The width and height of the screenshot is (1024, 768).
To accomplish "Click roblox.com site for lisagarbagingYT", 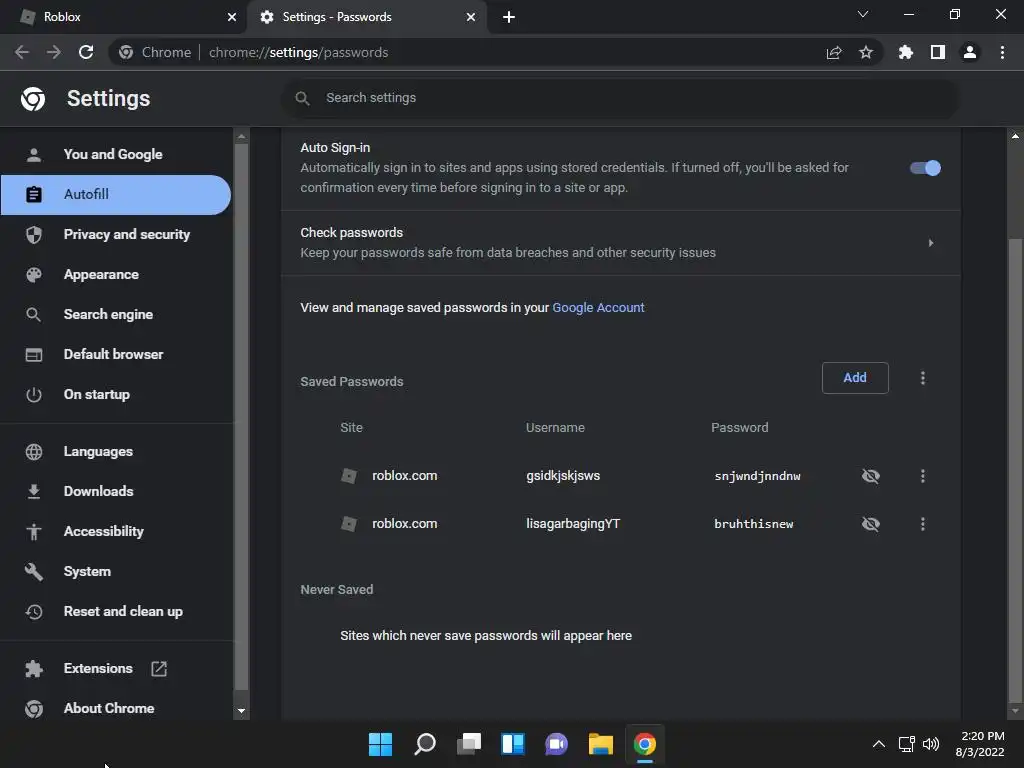I will tap(404, 524).
